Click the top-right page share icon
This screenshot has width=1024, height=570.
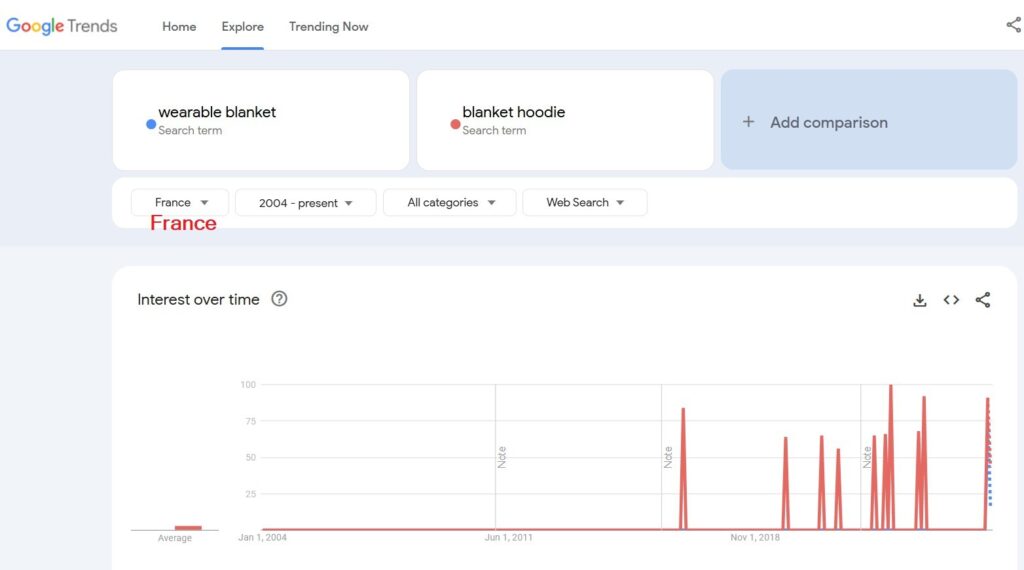pyautogui.click(x=1013, y=26)
